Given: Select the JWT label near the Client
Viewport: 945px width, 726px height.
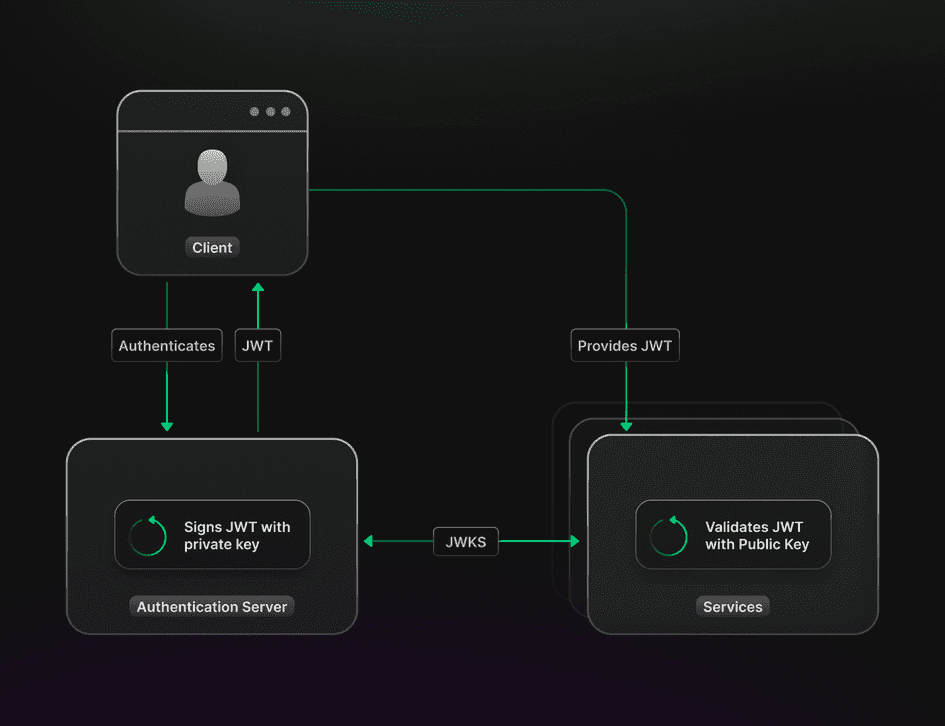Looking at the screenshot, I should coord(257,346).
